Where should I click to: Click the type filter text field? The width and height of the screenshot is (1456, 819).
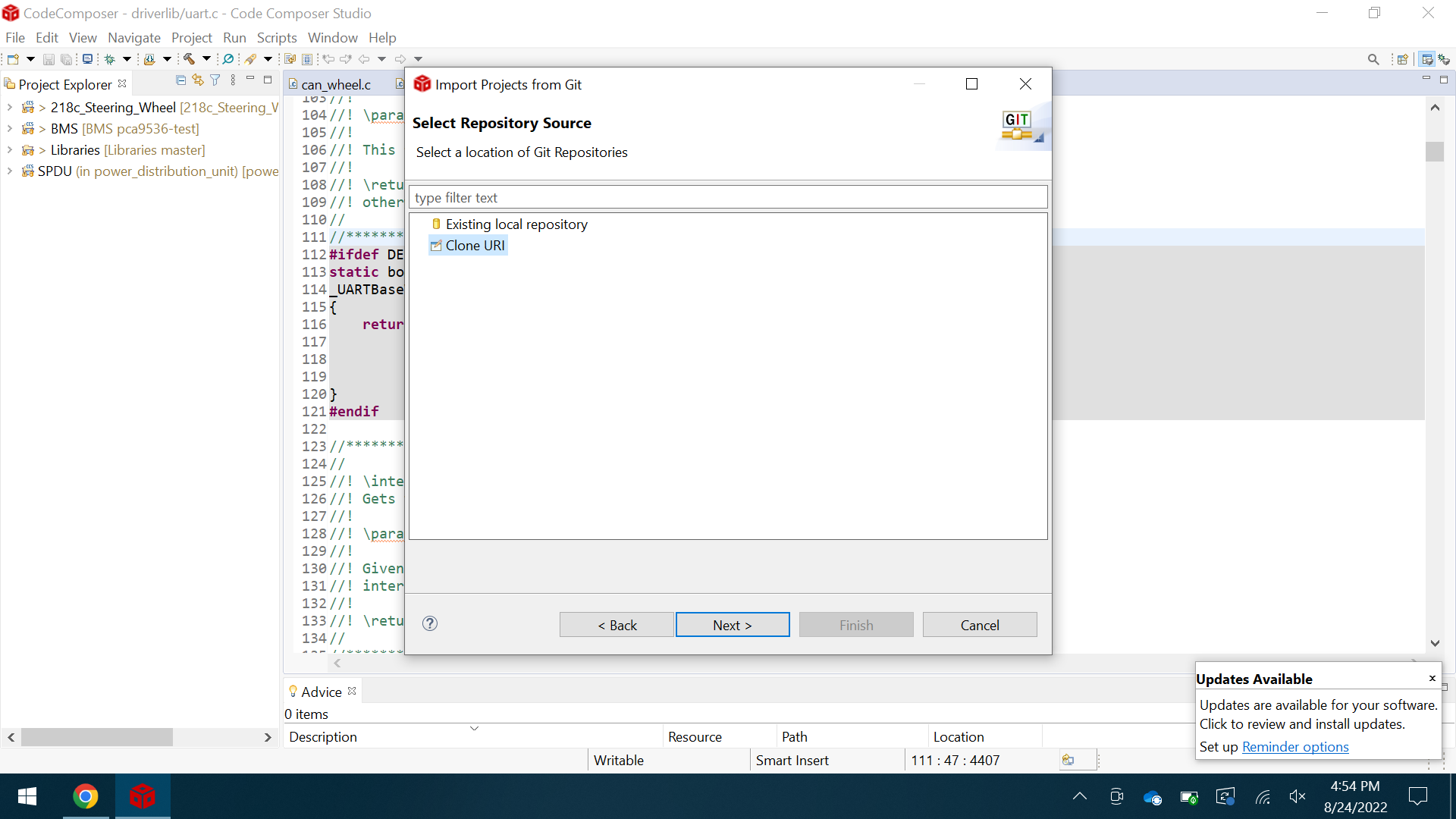coord(727,198)
